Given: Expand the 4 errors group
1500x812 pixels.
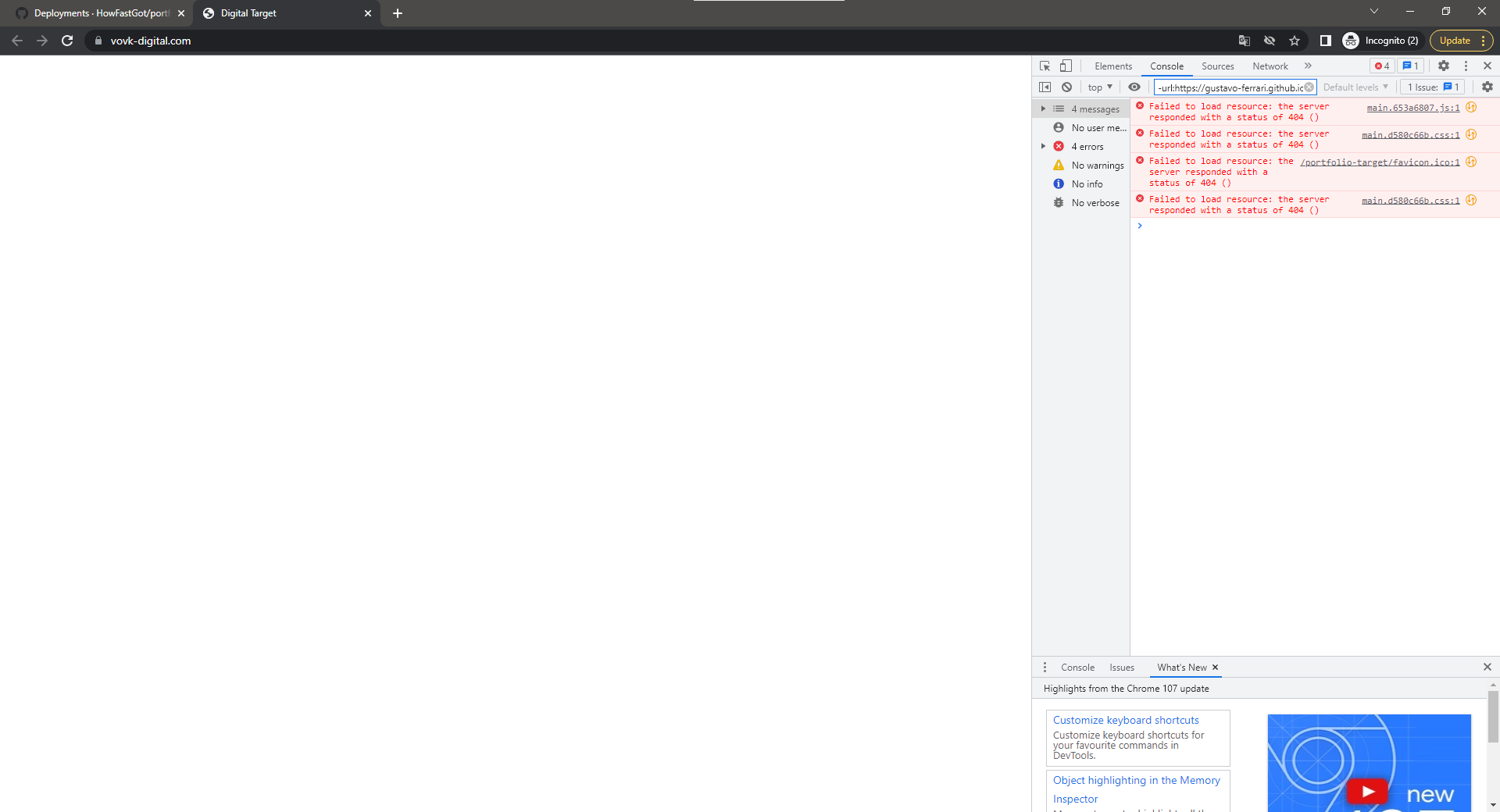Looking at the screenshot, I should 1044,146.
